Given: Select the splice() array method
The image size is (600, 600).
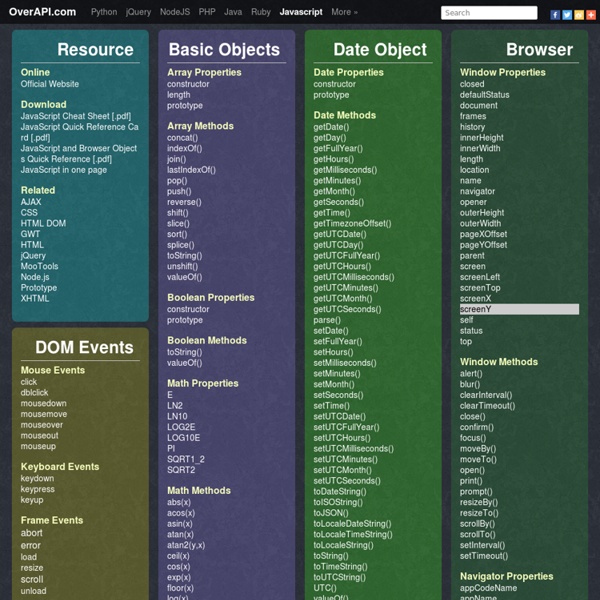Looking at the screenshot, I should (x=180, y=245).
